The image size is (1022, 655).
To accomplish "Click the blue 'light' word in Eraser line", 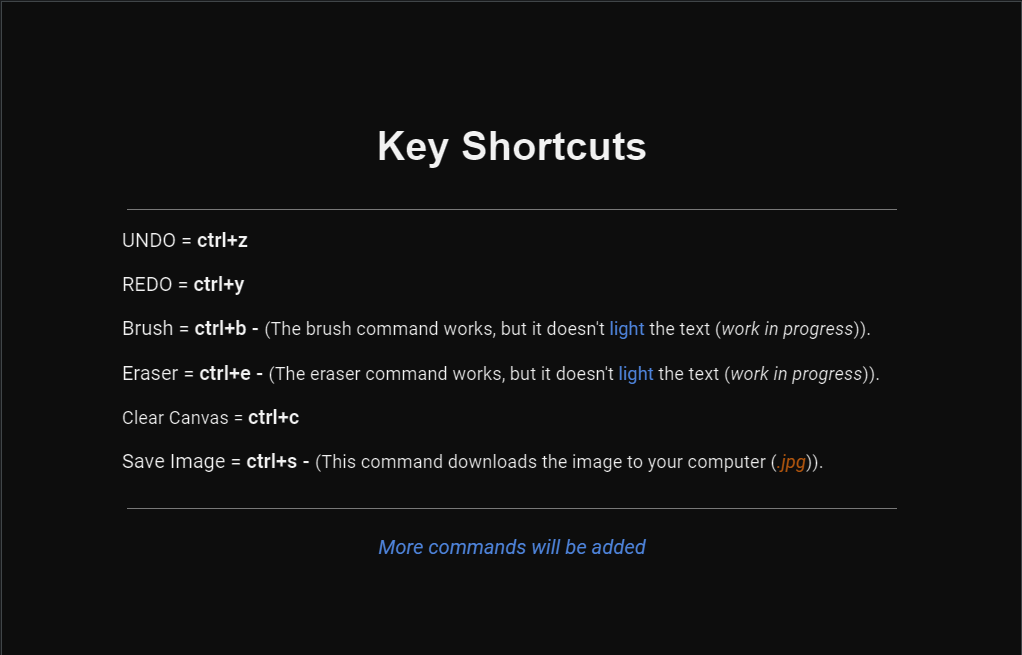I will click(636, 374).
